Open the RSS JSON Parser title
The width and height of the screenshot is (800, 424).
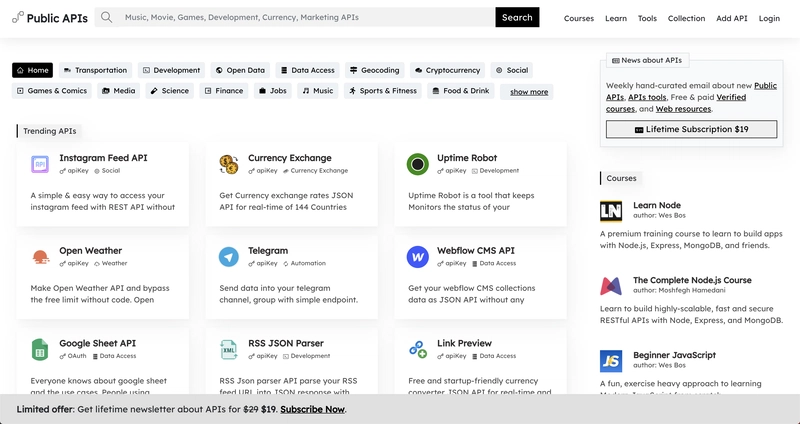click(x=286, y=343)
